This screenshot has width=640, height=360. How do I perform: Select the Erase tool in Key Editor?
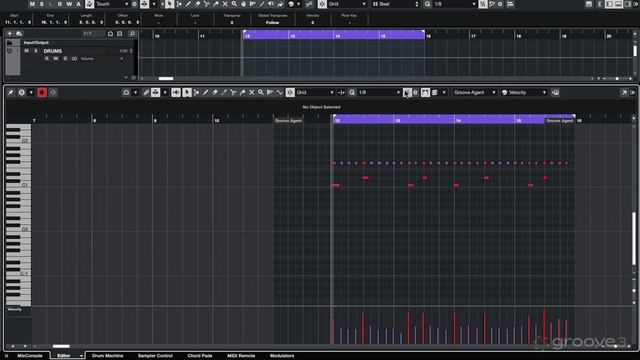click(x=215, y=93)
